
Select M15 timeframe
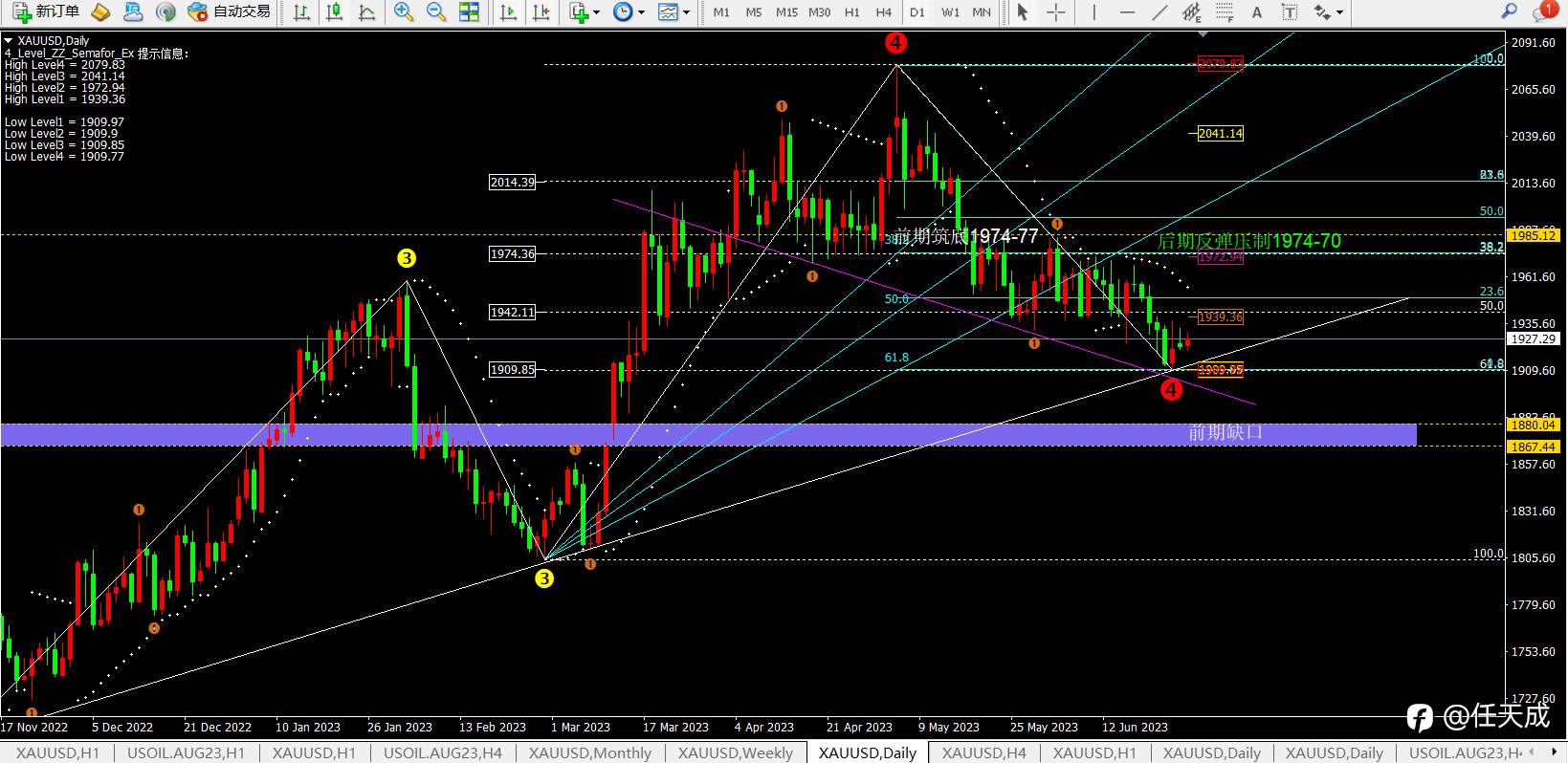(786, 12)
